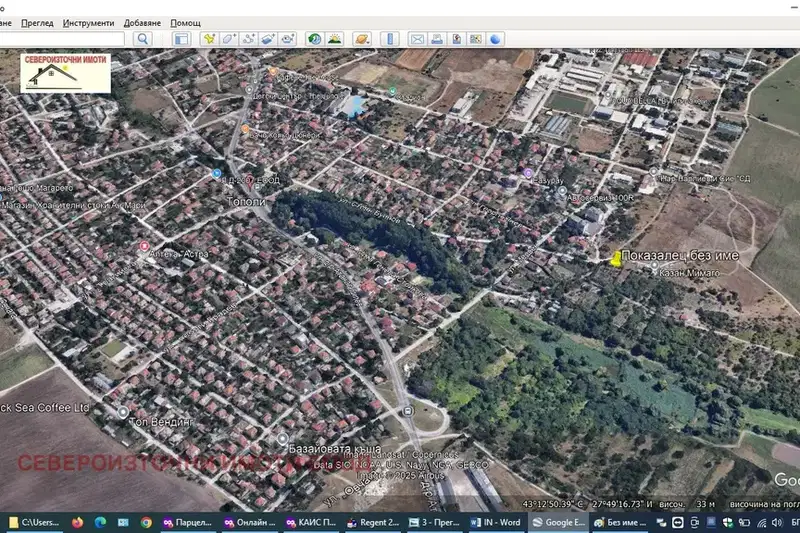The width and height of the screenshot is (800, 533).
Task: Click the Базайовата къща place marker
Action: coord(283,439)
